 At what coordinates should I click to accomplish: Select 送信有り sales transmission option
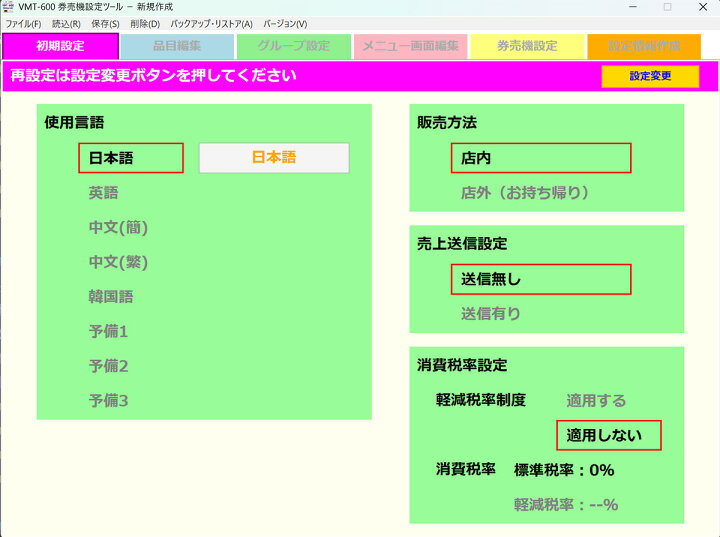[490, 314]
